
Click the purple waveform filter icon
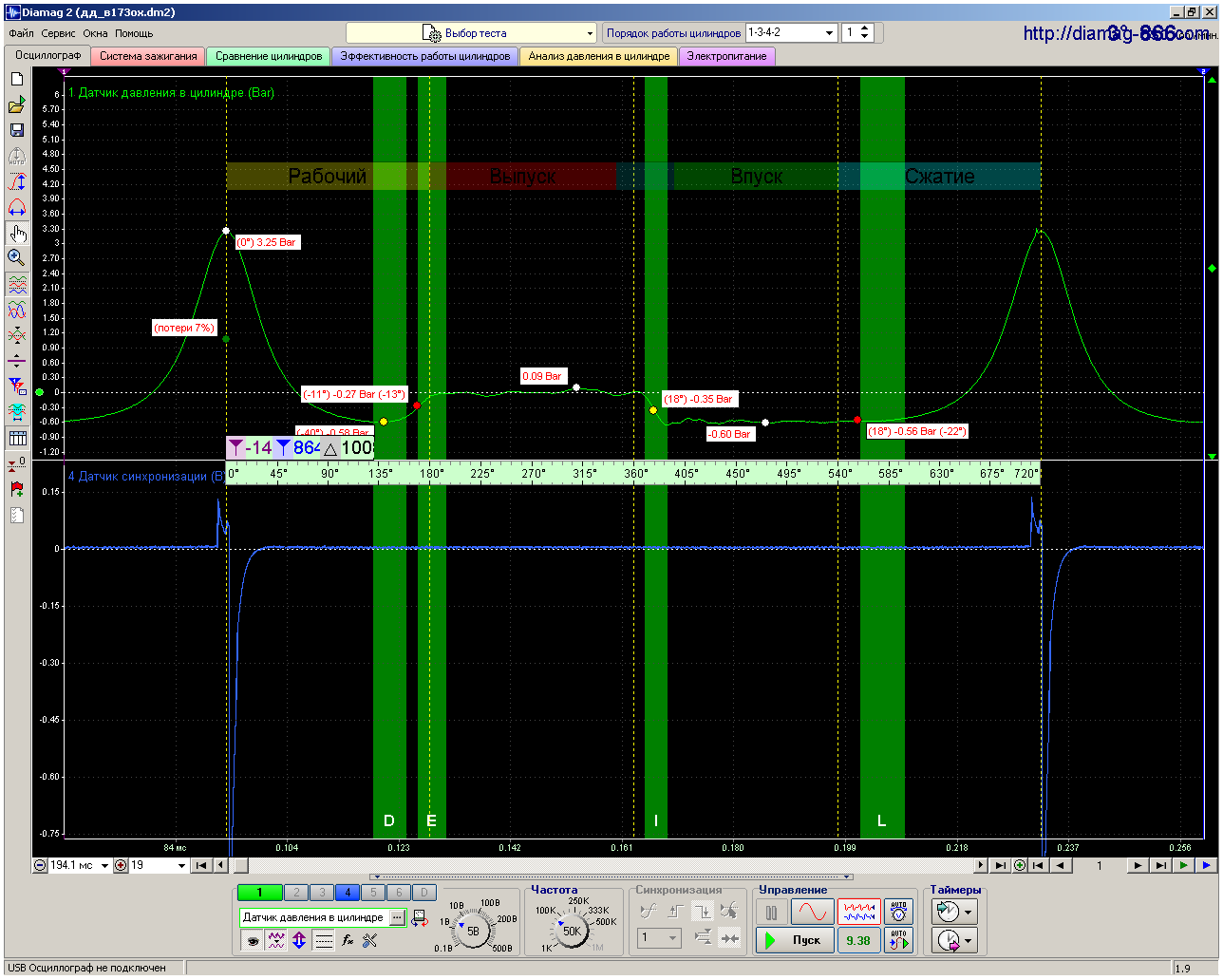point(276,941)
